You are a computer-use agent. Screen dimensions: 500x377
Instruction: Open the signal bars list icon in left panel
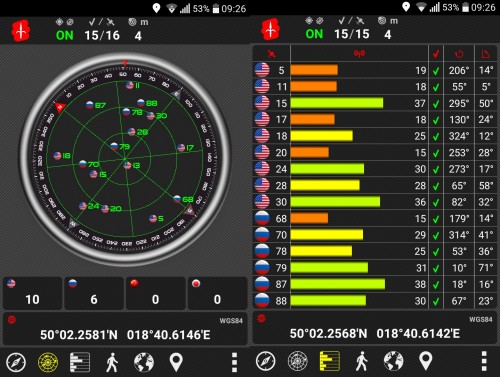tap(80, 362)
